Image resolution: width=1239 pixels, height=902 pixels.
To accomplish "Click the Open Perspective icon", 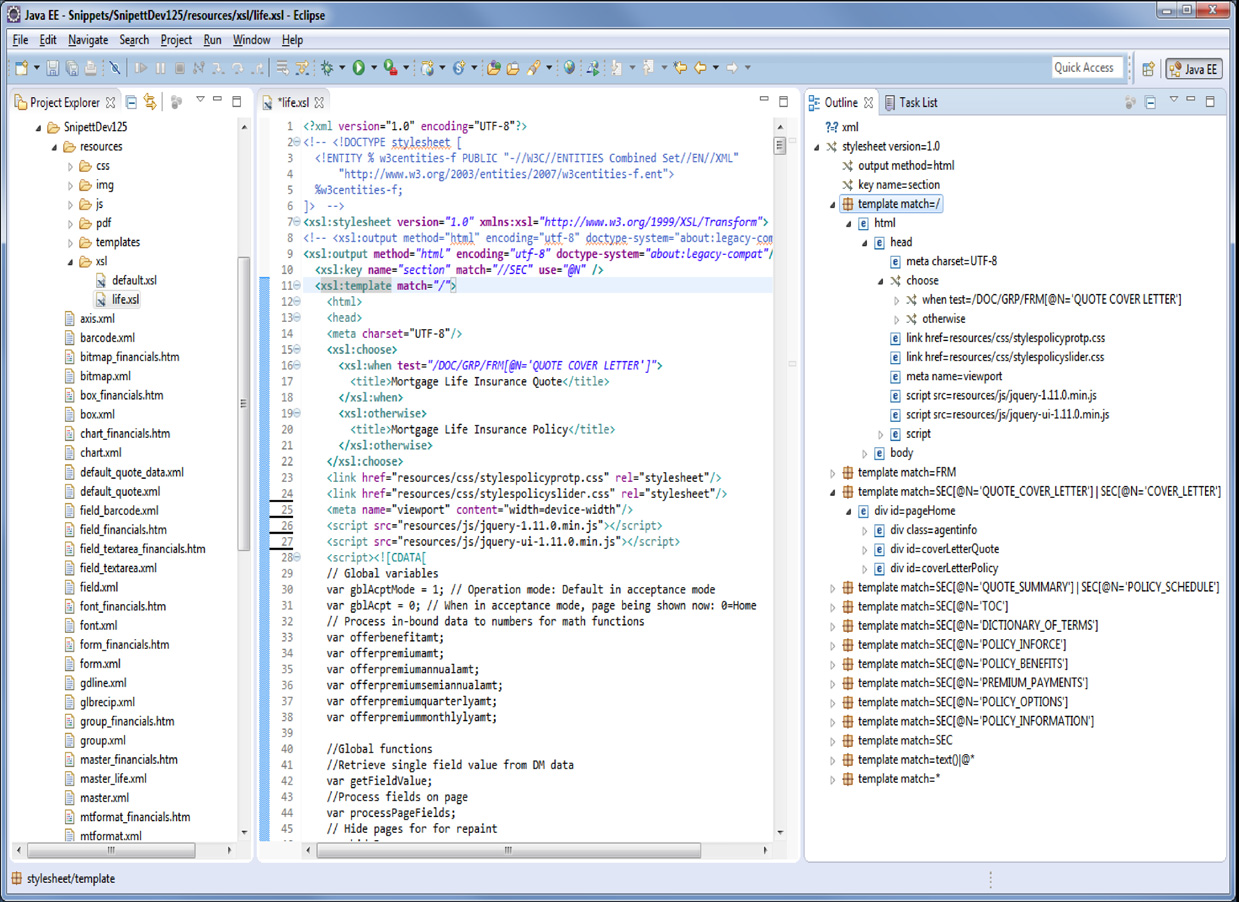I will [x=1148, y=69].
